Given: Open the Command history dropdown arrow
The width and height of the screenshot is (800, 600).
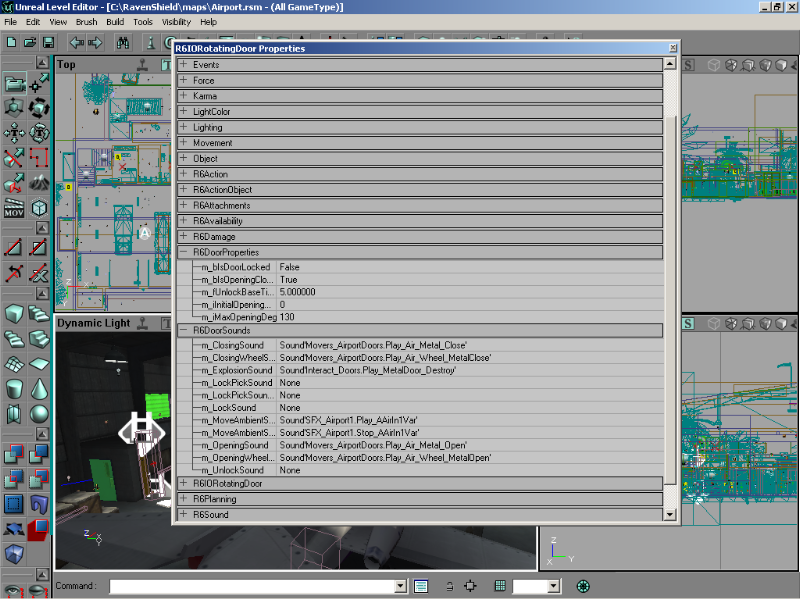Looking at the screenshot, I should click(401, 586).
